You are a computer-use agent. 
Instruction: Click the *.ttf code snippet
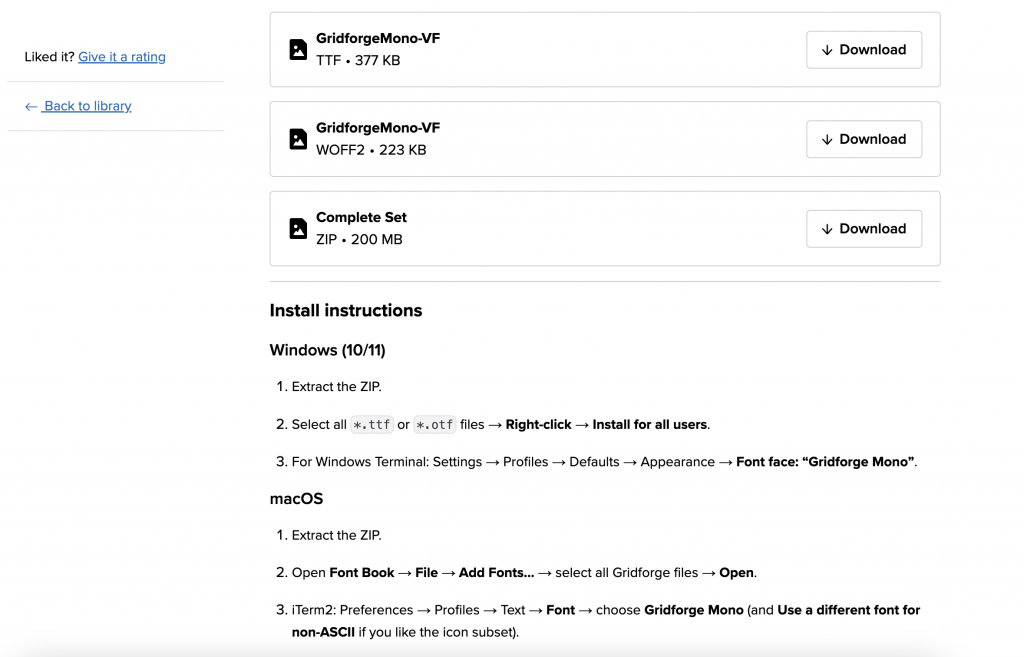click(x=372, y=425)
